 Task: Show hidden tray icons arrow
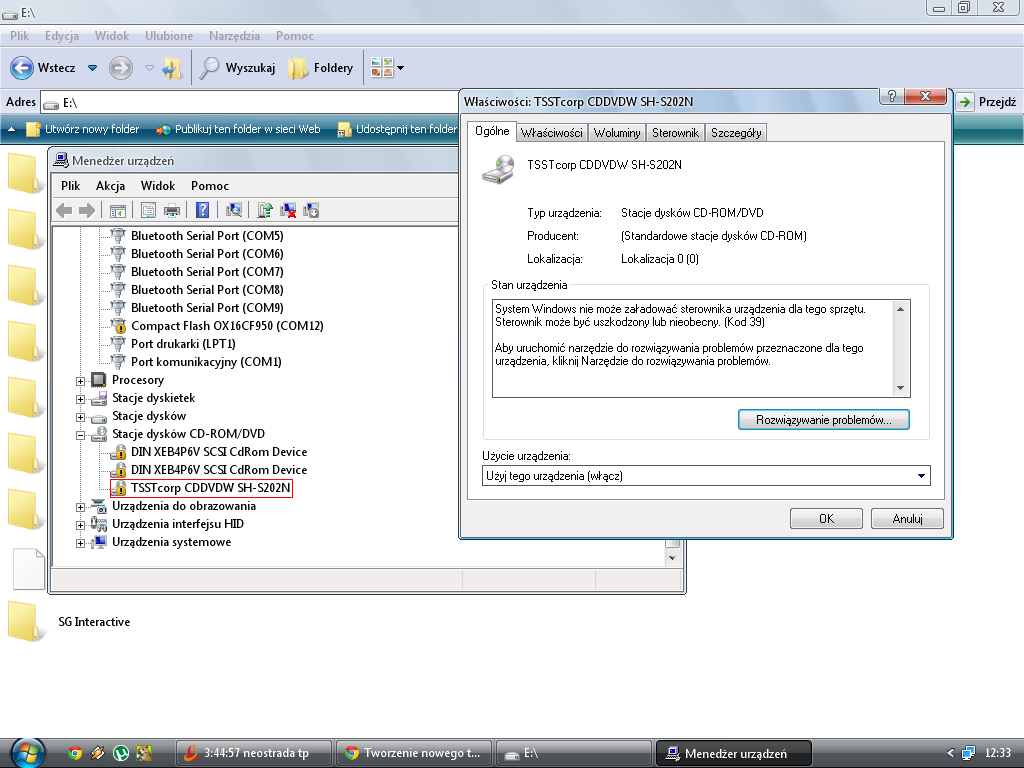tap(950, 753)
